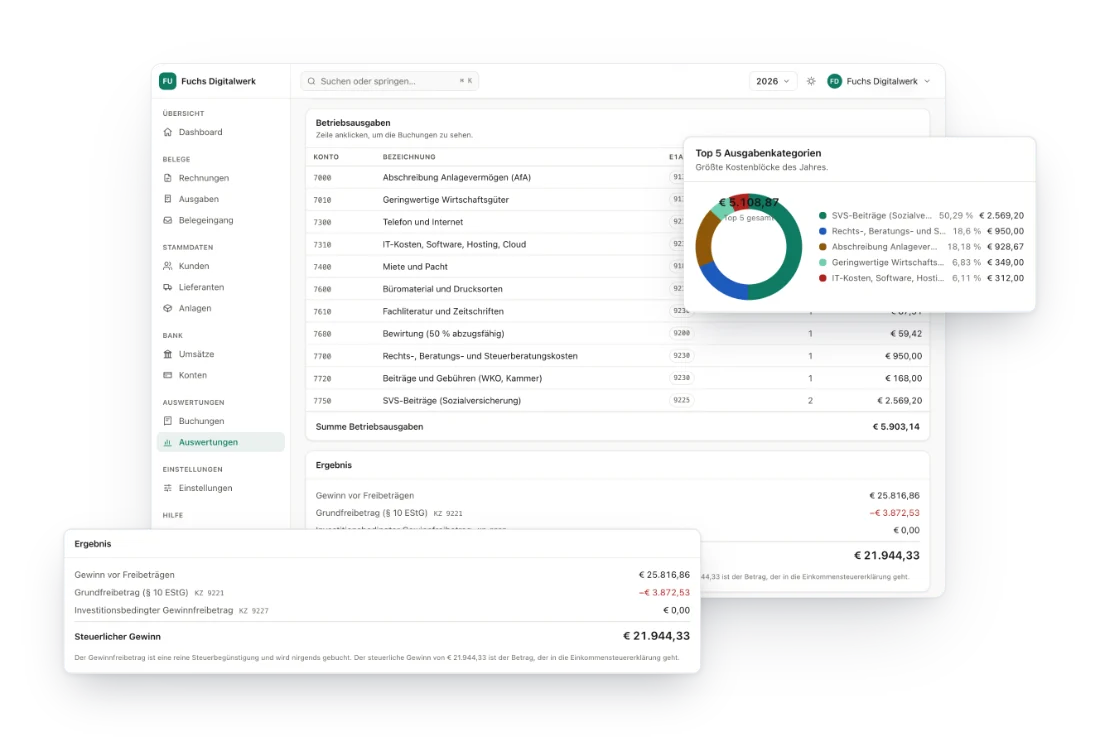Viewport: 1100px width, 737px height.
Task: Open Umsätze via its bank icon
Action: (168, 354)
